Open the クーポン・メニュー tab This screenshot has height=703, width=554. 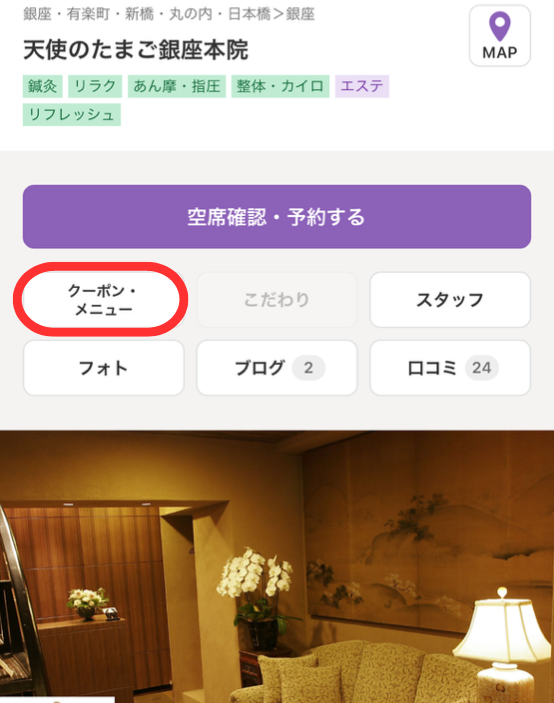[104, 299]
